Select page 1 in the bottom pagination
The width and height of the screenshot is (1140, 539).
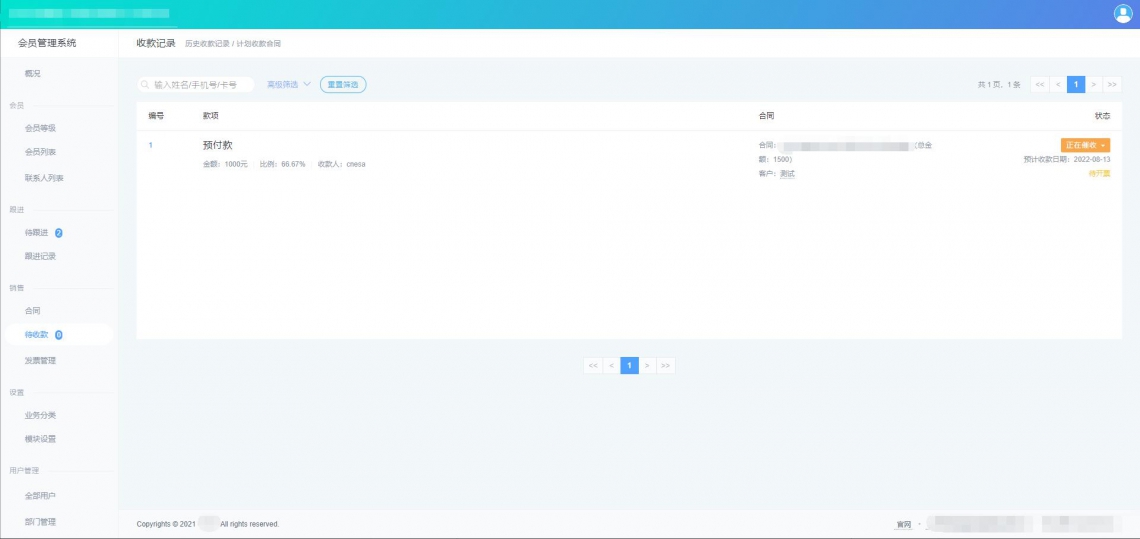[630, 365]
